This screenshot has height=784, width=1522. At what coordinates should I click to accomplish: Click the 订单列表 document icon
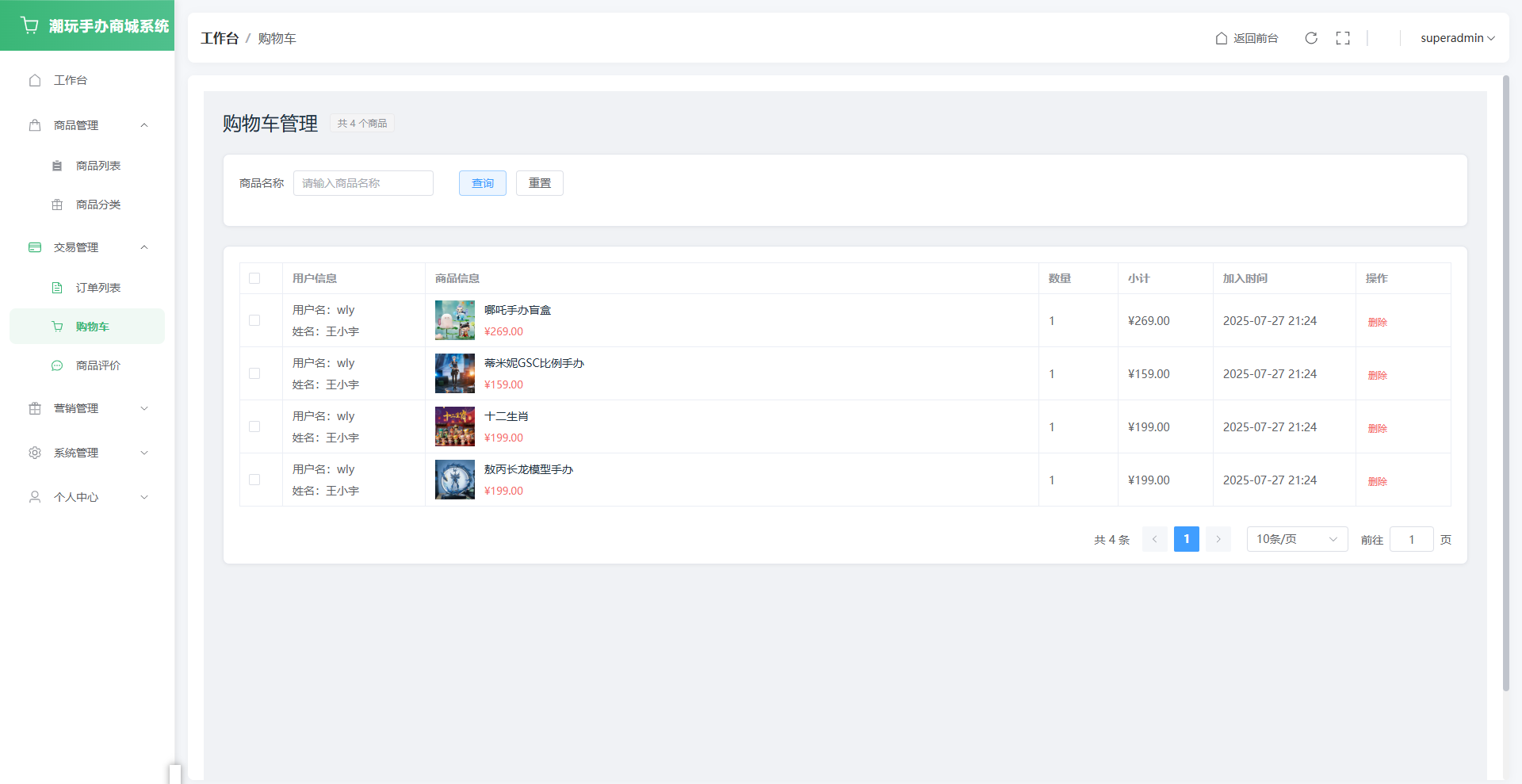57,288
